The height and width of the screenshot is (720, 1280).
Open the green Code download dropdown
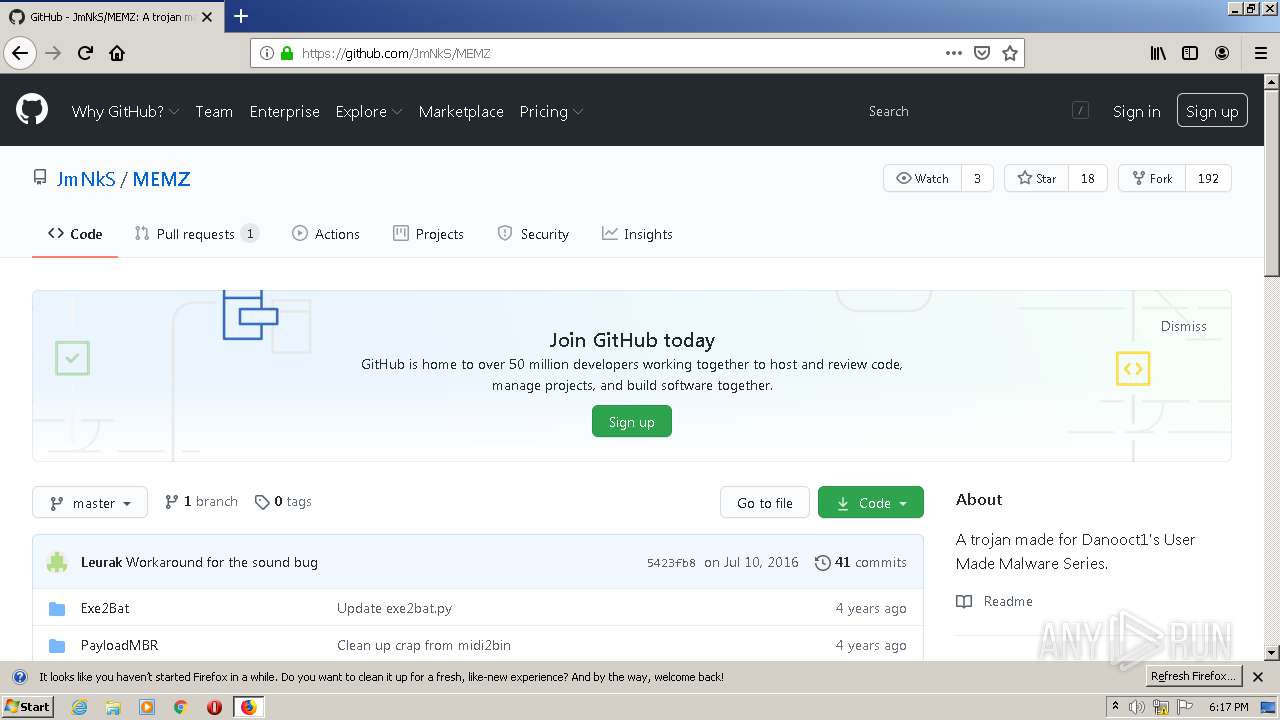[x=871, y=503]
